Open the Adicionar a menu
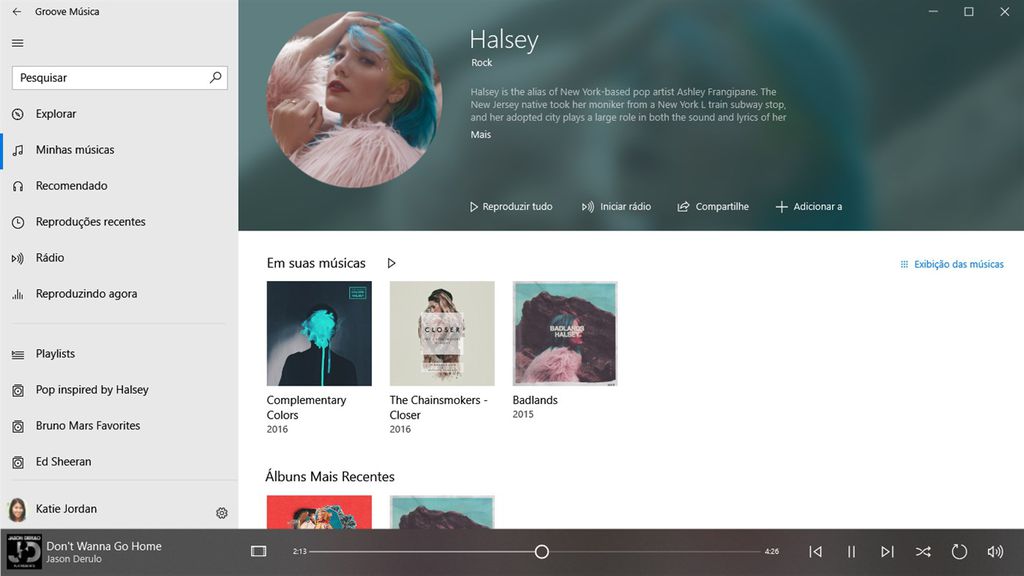Viewport: 1024px width, 576px height. pos(808,206)
